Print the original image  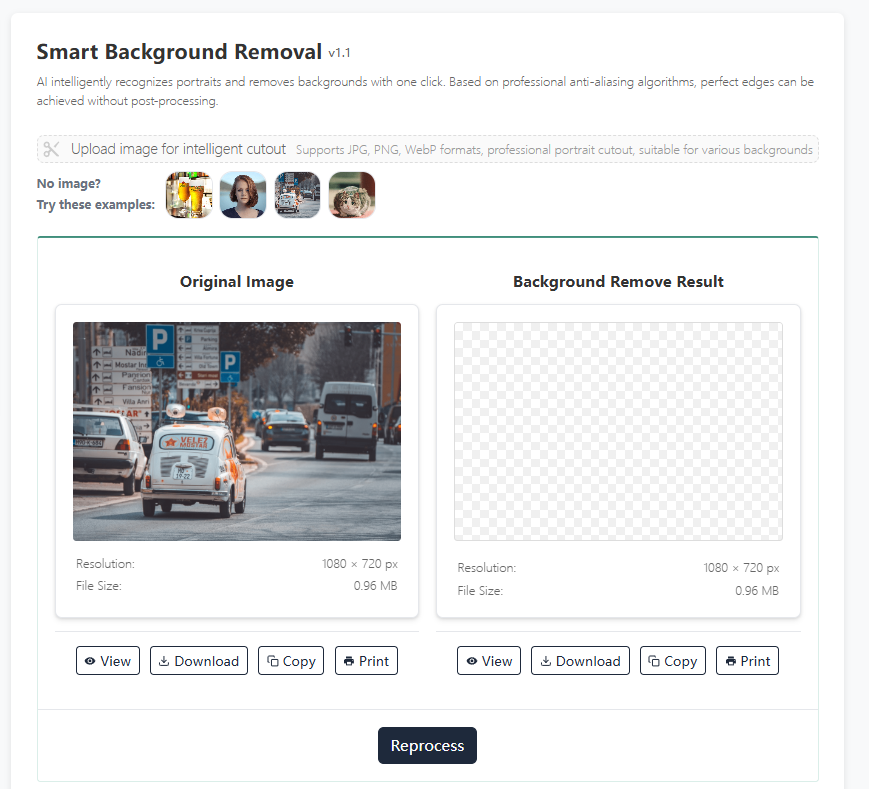pos(366,661)
